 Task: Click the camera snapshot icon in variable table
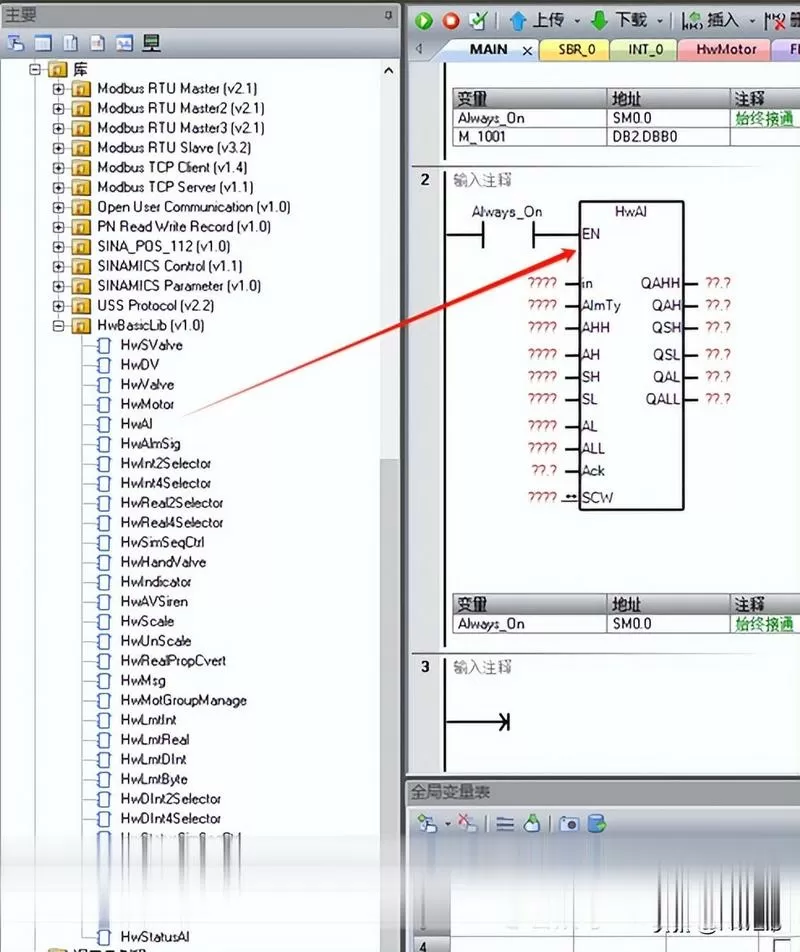[569, 824]
